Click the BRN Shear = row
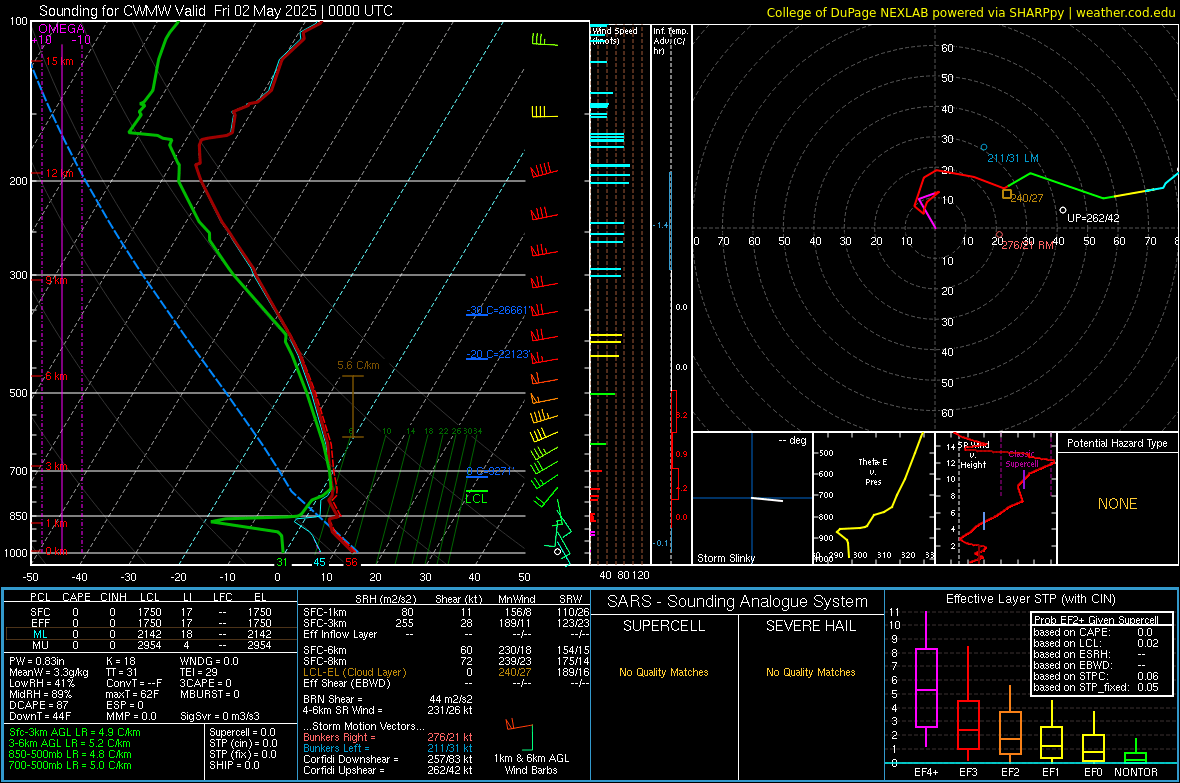The image size is (1180, 783). tap(388, 699)
